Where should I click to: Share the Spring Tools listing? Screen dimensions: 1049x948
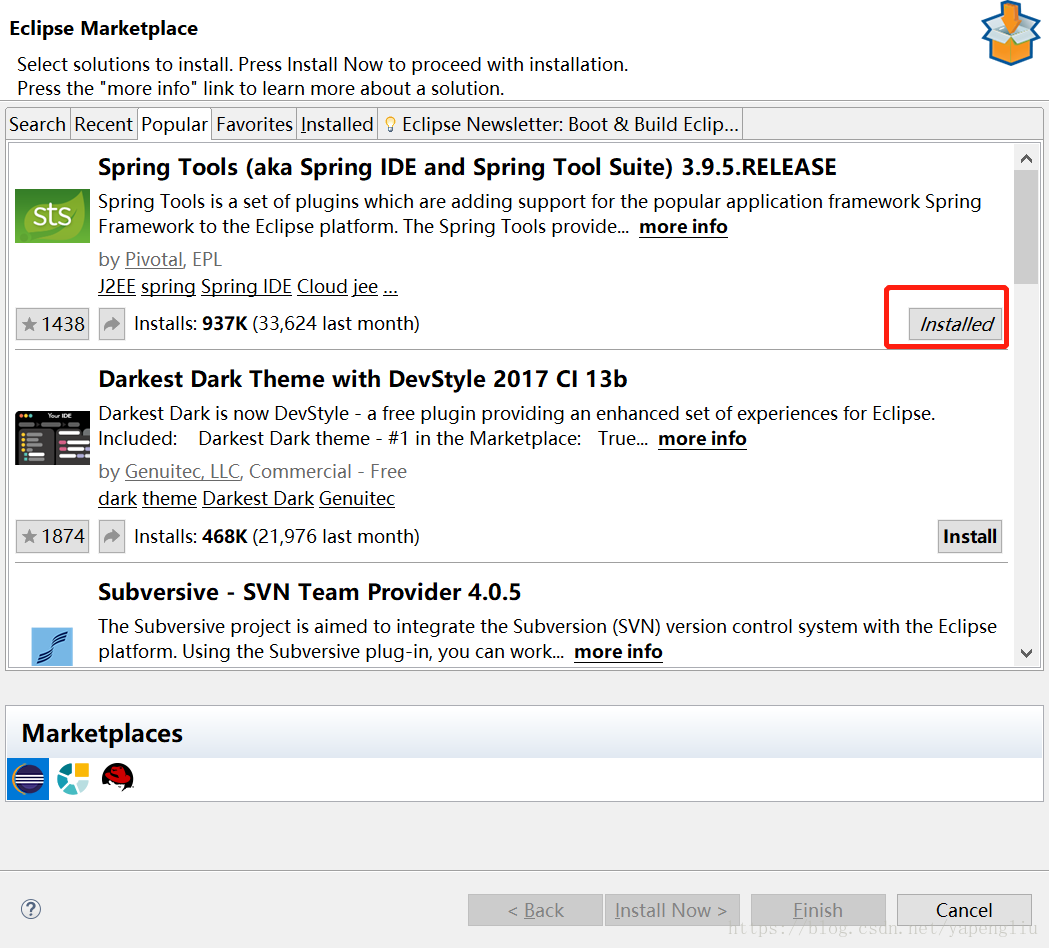pyautogui.click(x=112, y=324)
